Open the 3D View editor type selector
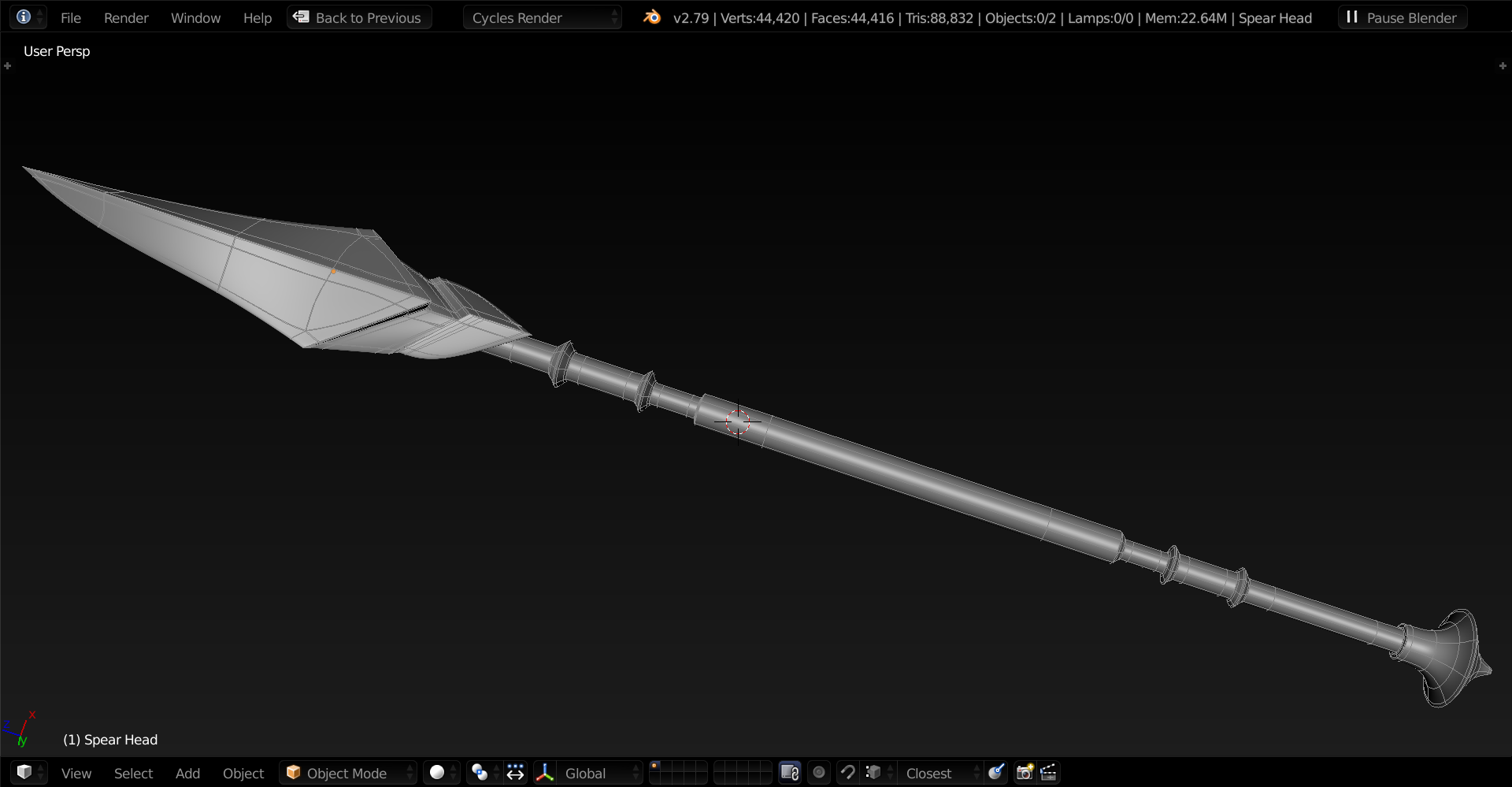The width and height of the screenshot is (1512, 787). [x=30, y=773]
